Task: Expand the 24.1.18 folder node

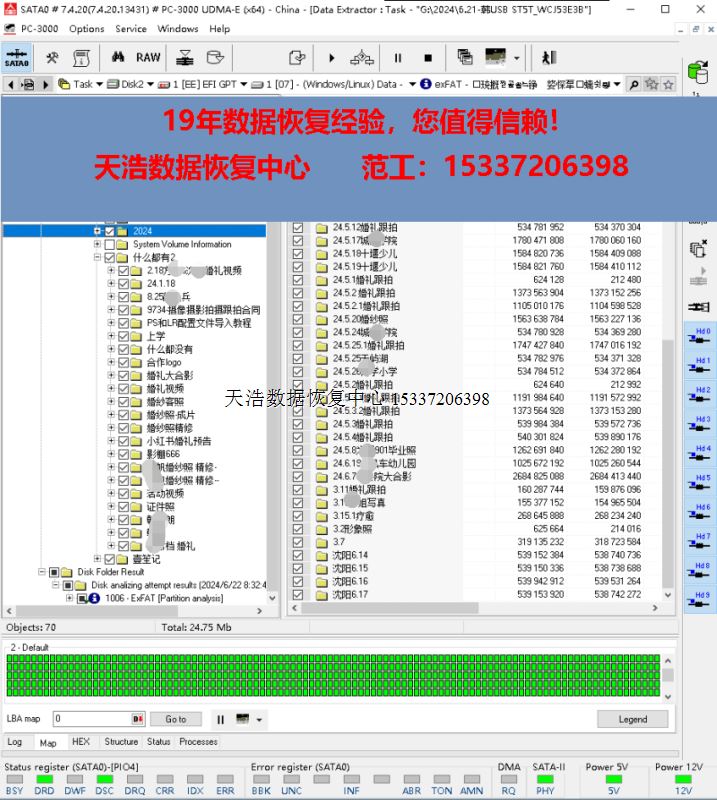Action: click(x=111, y=284)
